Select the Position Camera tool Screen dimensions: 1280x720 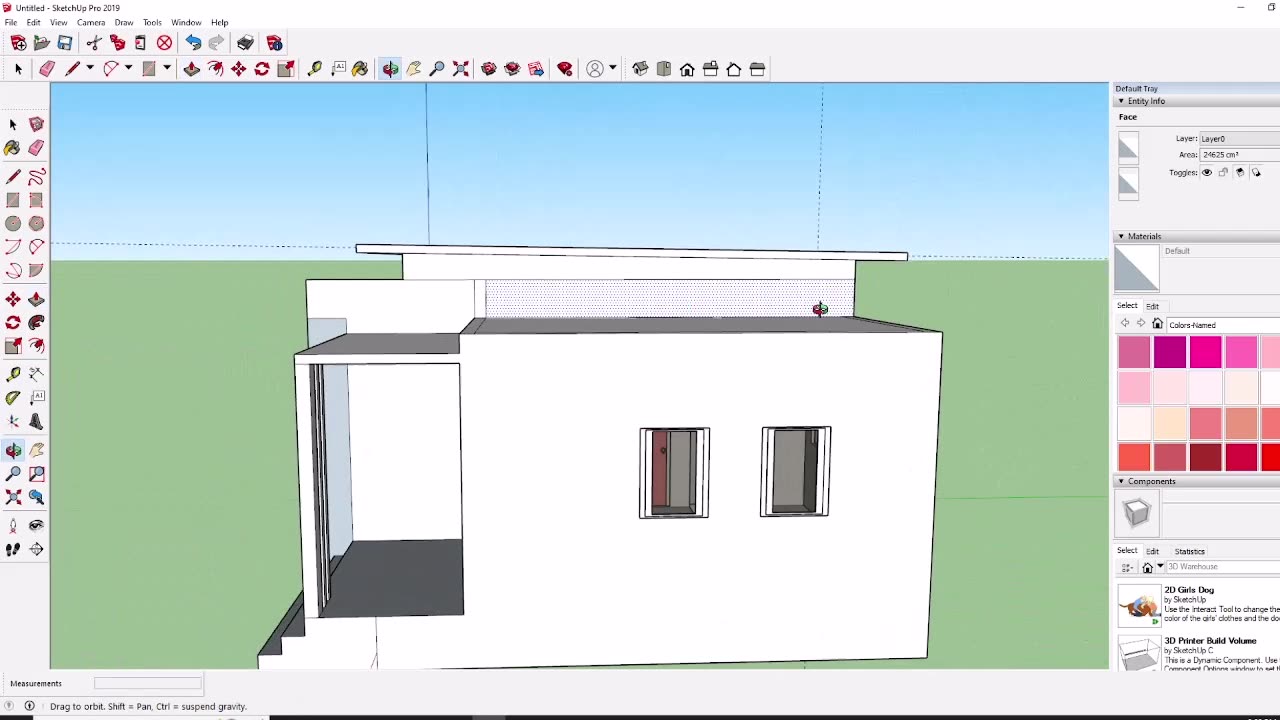click(x=13, y=525)
